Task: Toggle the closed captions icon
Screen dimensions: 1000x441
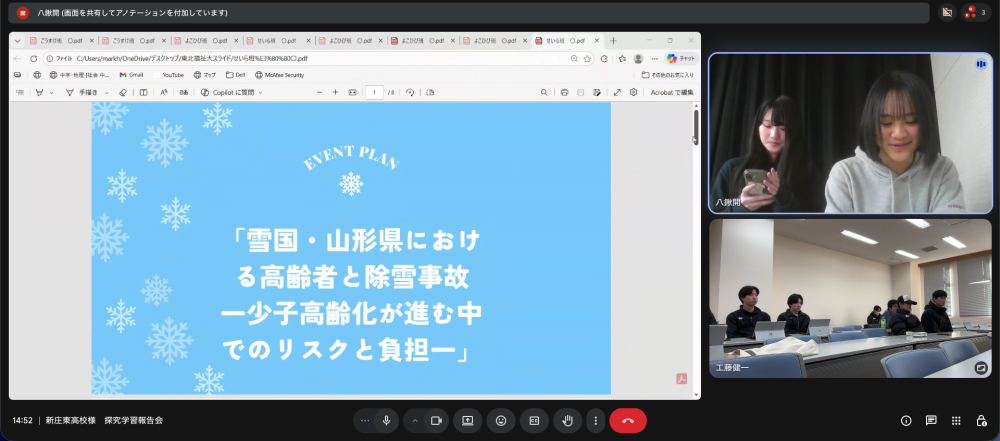Action: pos(534,421)
